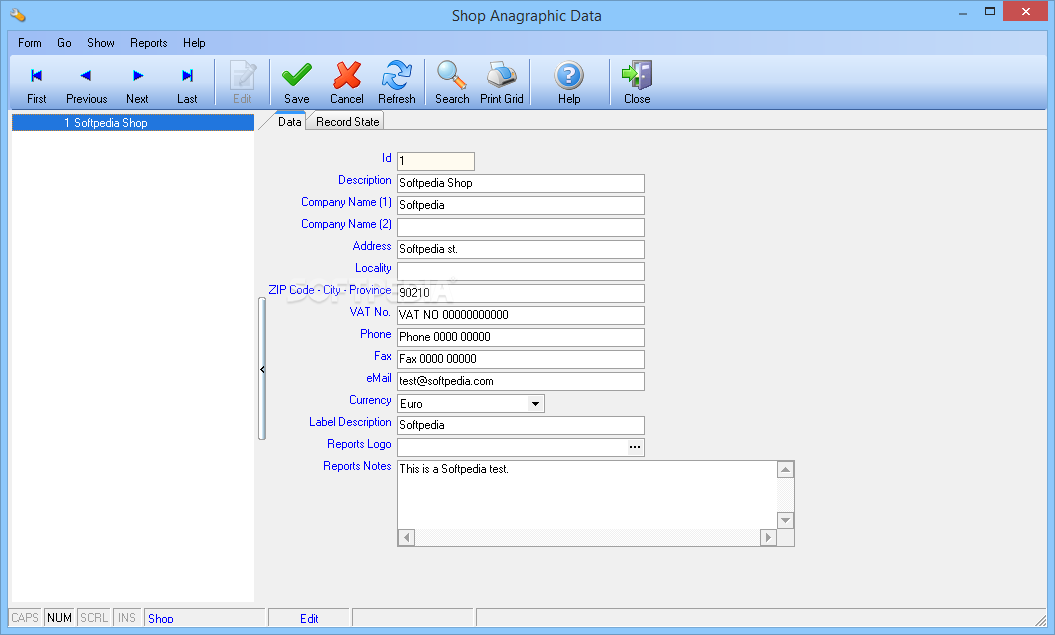
Task: Click the empty Company Name (2) field
Action: coord(520,227)
